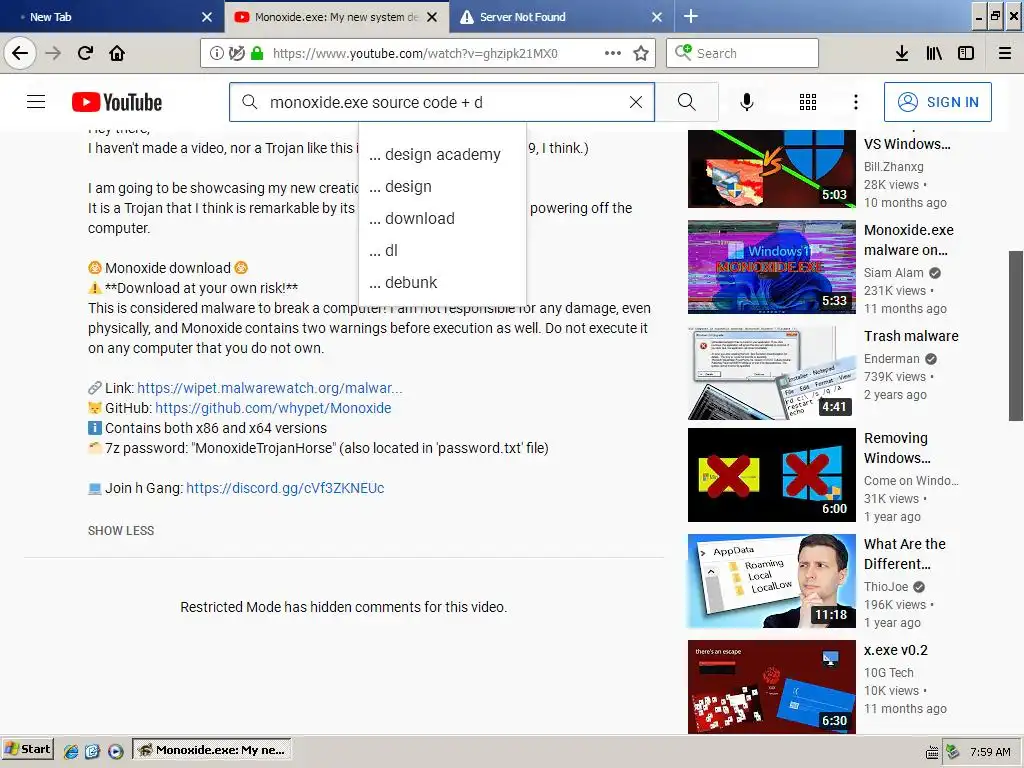Open the x.exe v0.2 video thumbnail
Screen dimensions: 1024x768
click(771, 687)
